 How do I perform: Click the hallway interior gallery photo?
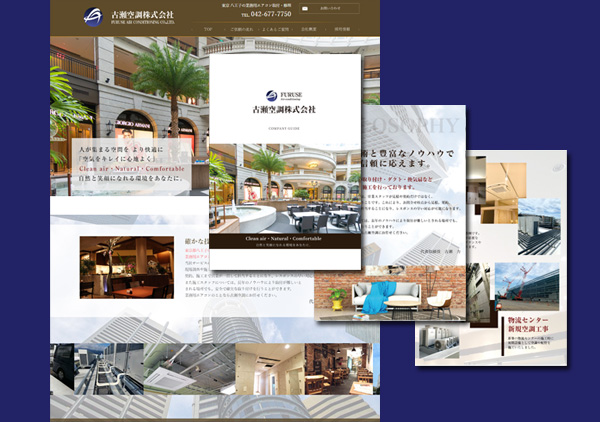click(270, 369)
